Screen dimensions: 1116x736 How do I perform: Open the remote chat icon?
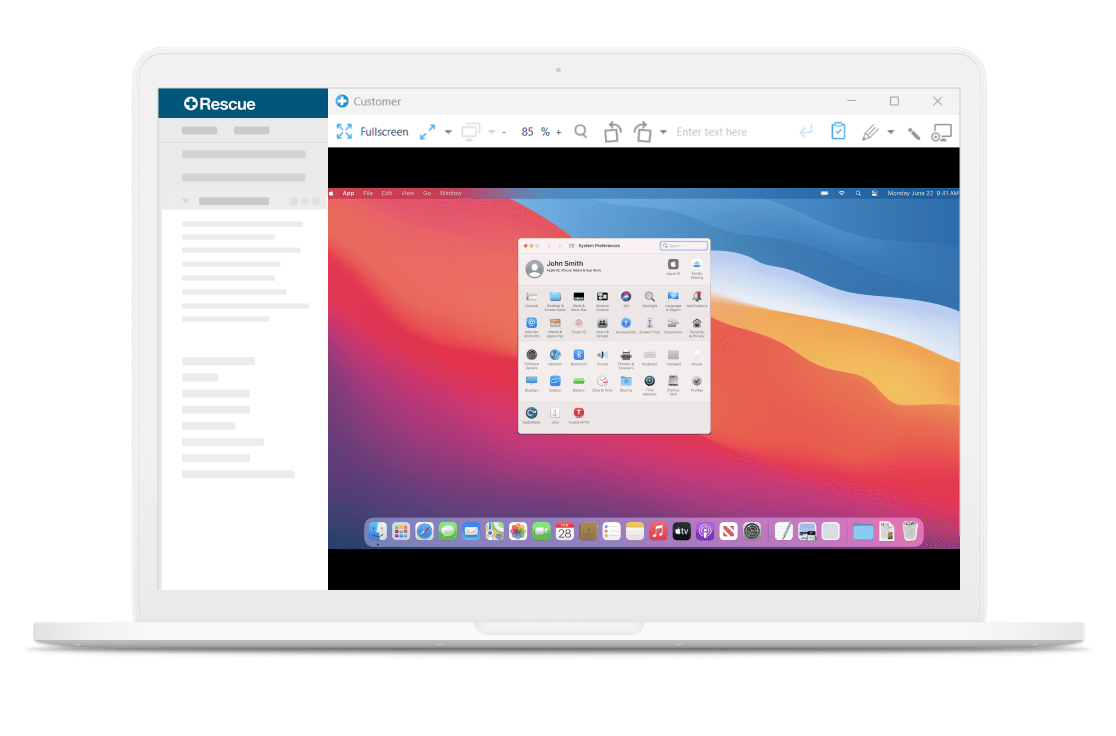pos(939,131)
